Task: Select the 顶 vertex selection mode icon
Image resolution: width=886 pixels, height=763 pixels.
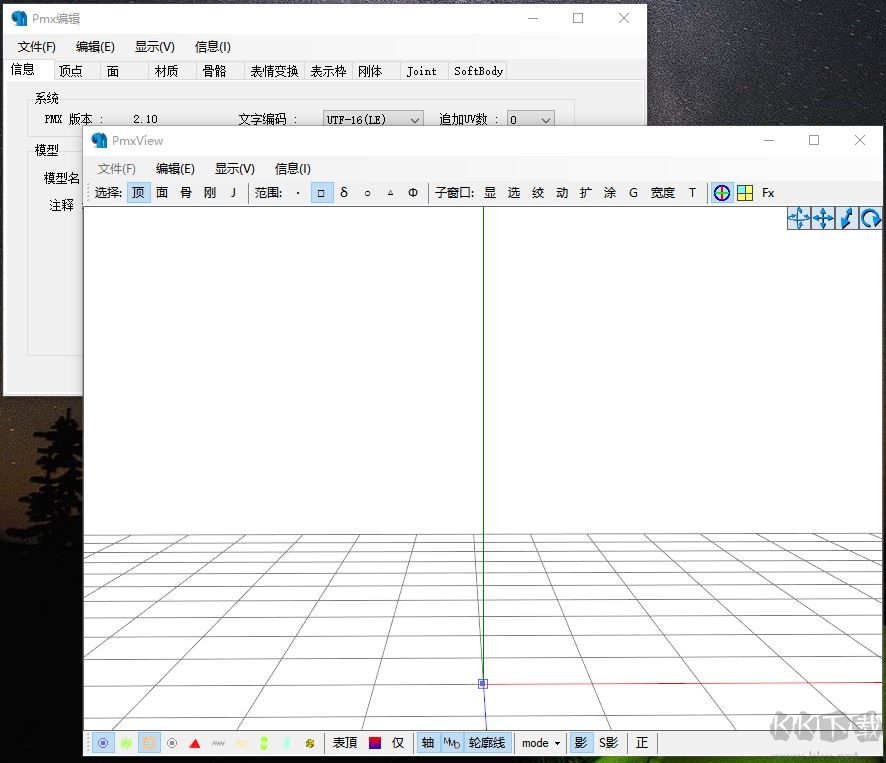Action: tap(138, 192)
